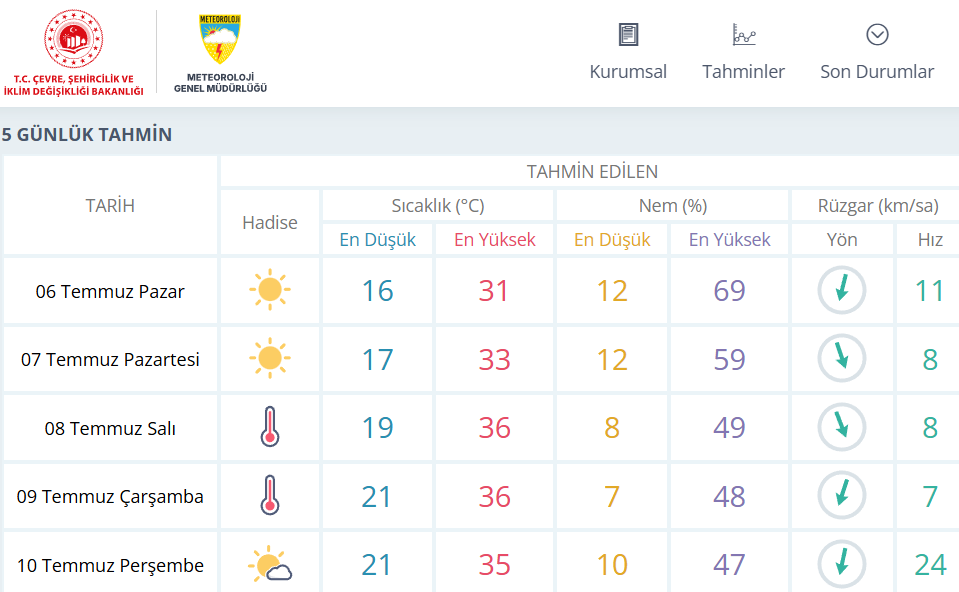Expand the Son Durumlar menu label
This screenshot has width=959, height=592.
tap(877, 72)
